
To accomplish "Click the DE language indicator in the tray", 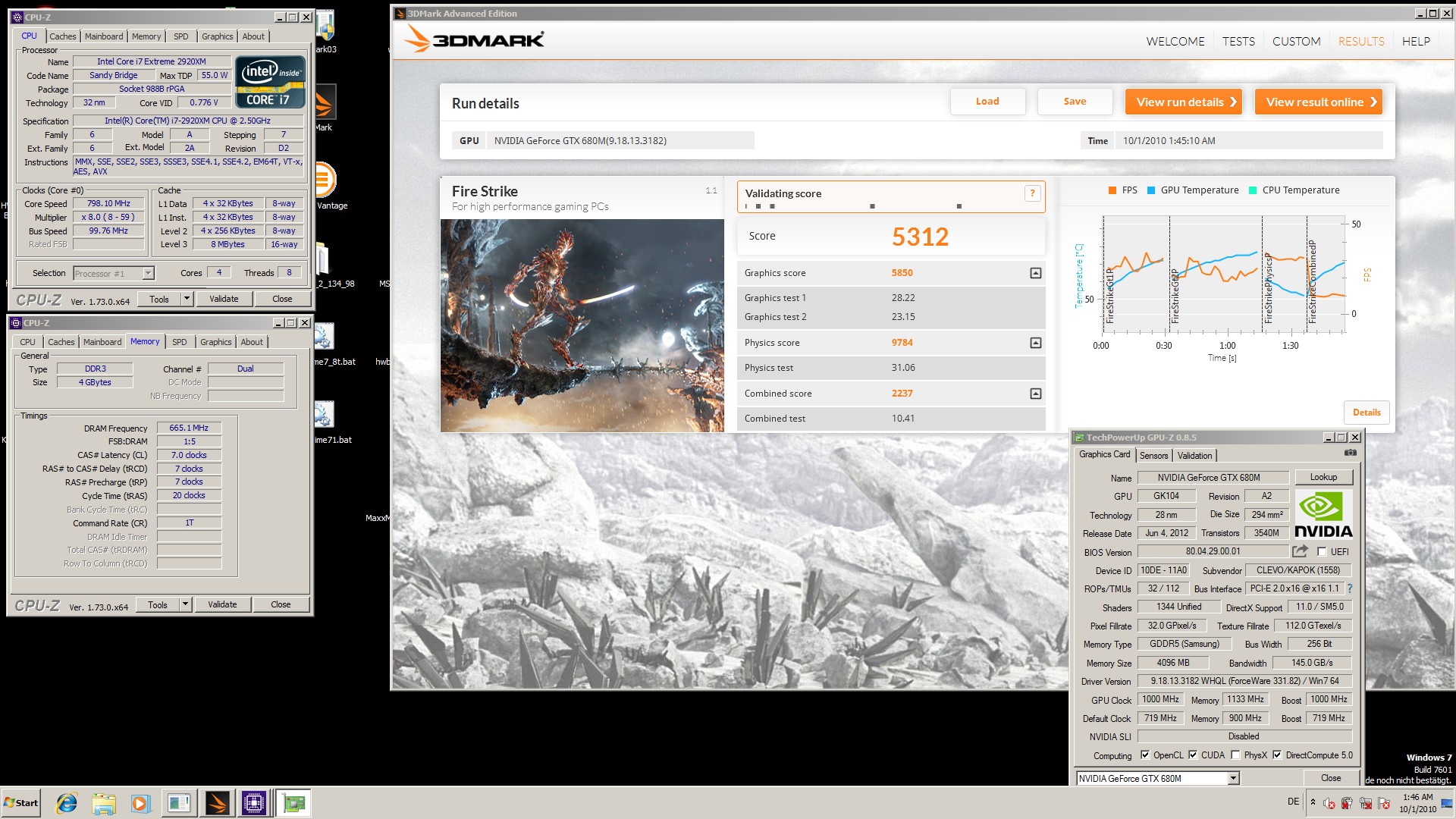I will click(1293, 802).
